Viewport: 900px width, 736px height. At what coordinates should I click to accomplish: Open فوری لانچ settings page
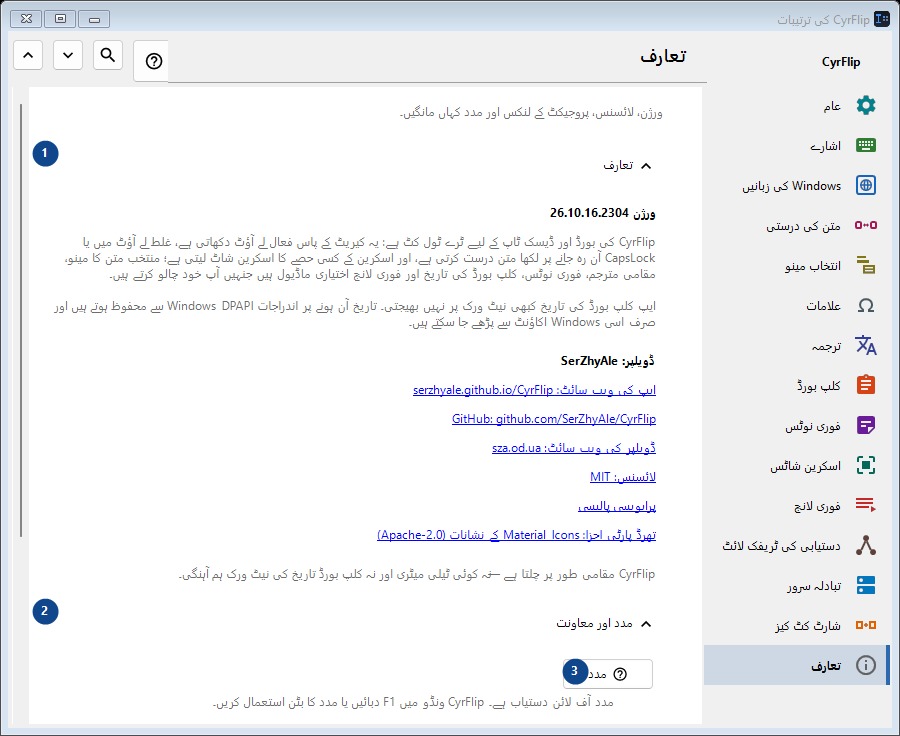[x=797, y=505]
